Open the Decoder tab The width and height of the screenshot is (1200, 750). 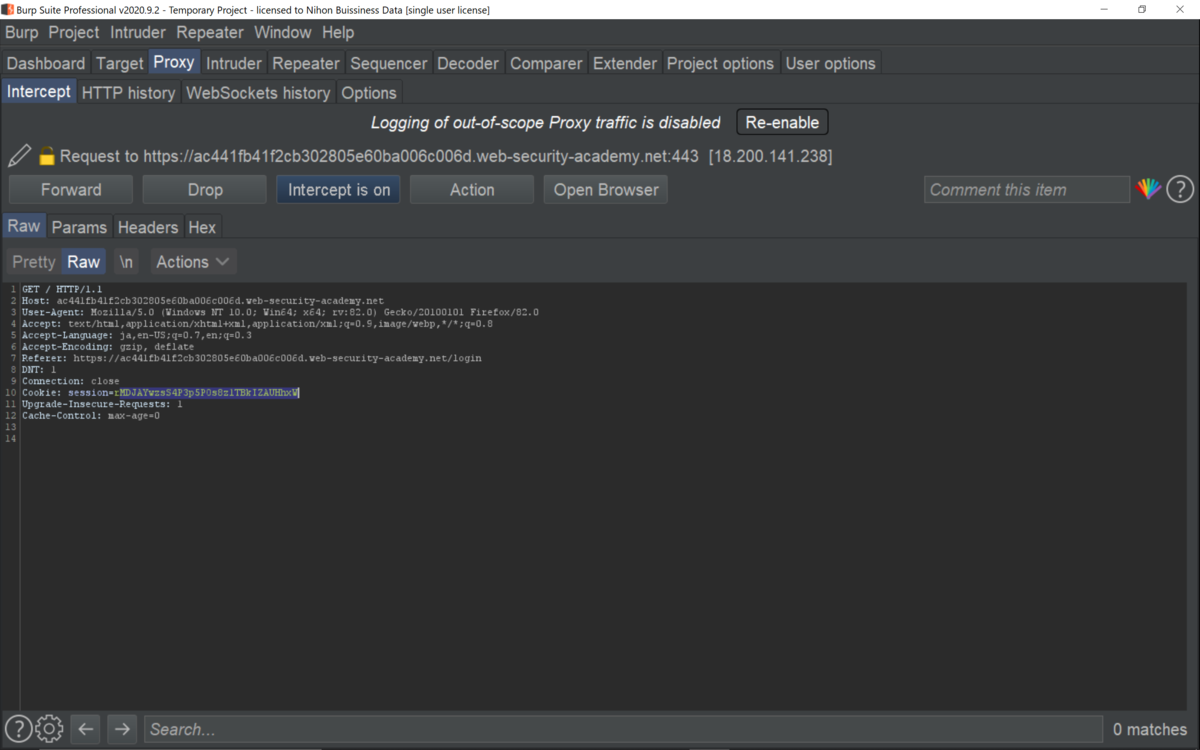(468, 63)
